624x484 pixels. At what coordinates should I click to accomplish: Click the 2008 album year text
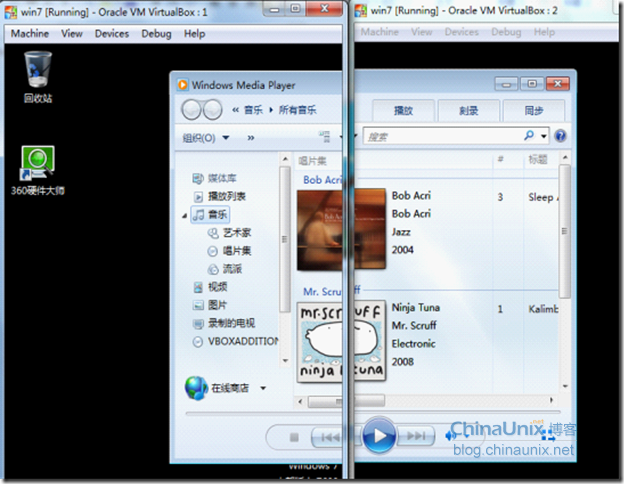403,362
